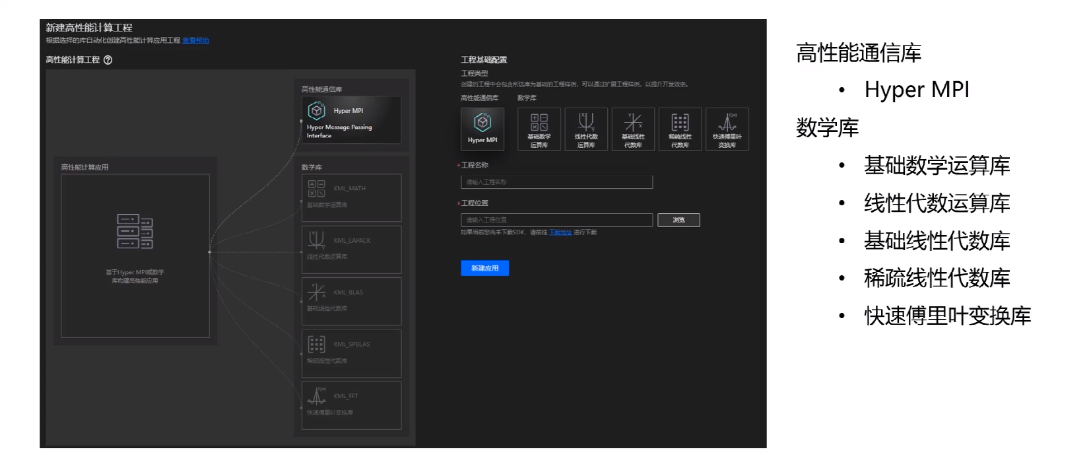This screenshot has height=462, width=1079.
Task: Select the KML_LAPACK card in the diagram
Action: 351,249
